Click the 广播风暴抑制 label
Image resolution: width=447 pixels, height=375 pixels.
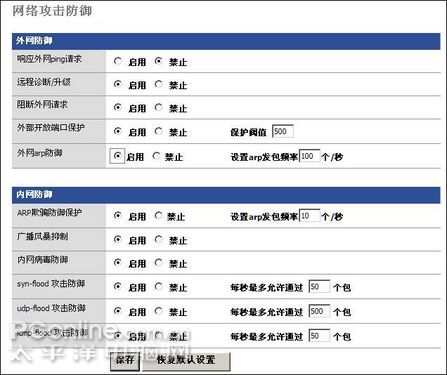[42, 237]
